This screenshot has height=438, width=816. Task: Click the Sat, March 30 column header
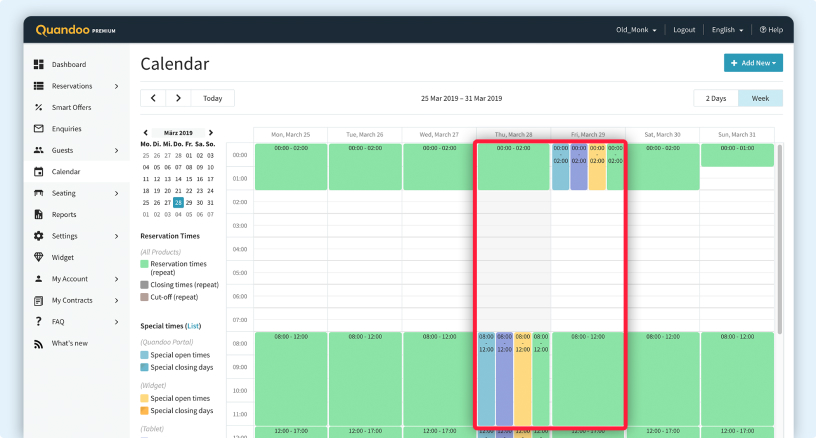coord(662,134)
